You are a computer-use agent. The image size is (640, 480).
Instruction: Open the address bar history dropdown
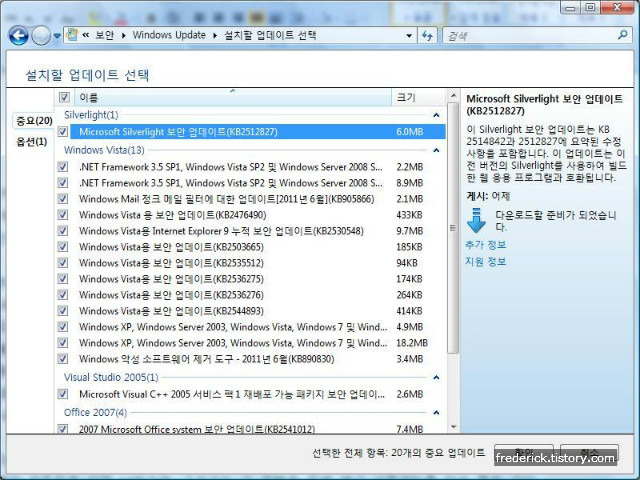pos(409,36)
